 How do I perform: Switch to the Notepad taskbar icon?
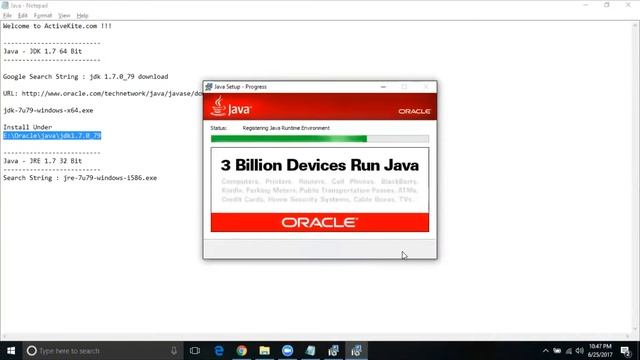(310, 351)
